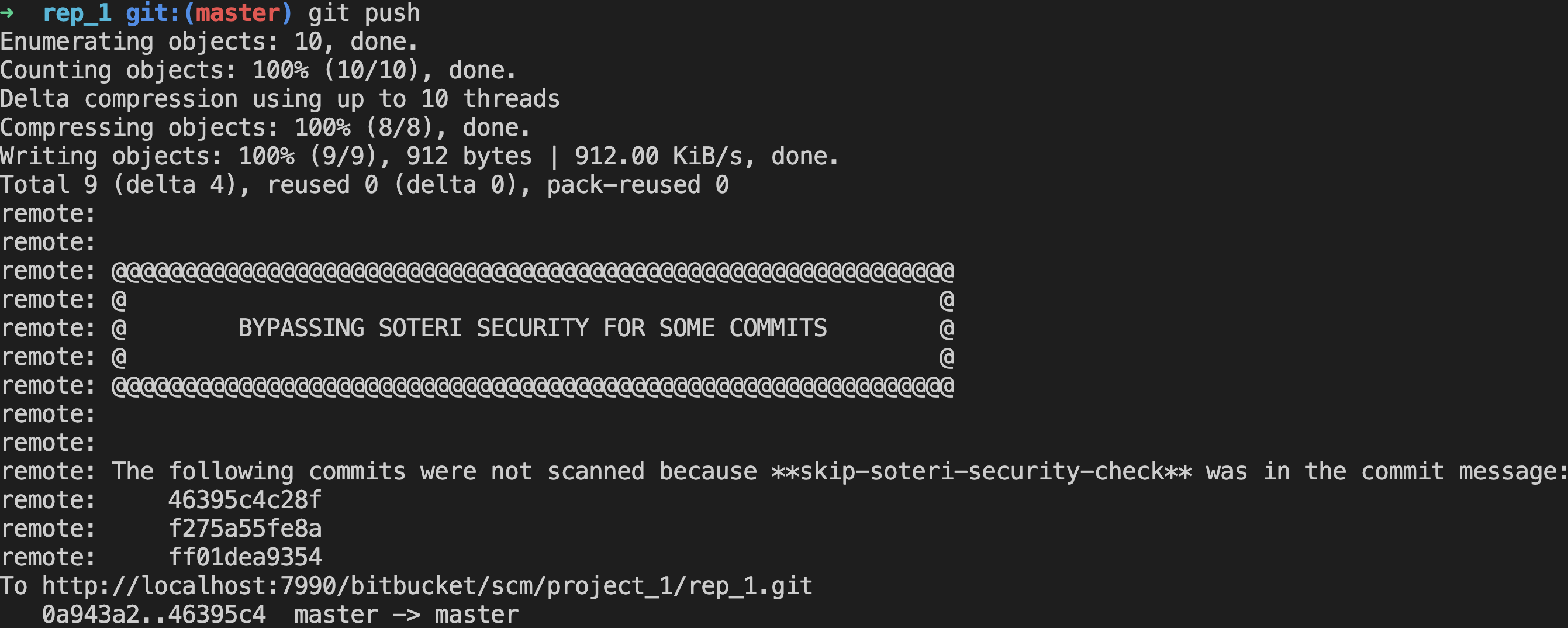Click the typed git push command
The width and height of the screenshot is (1568, 628).
click(364, 13)
